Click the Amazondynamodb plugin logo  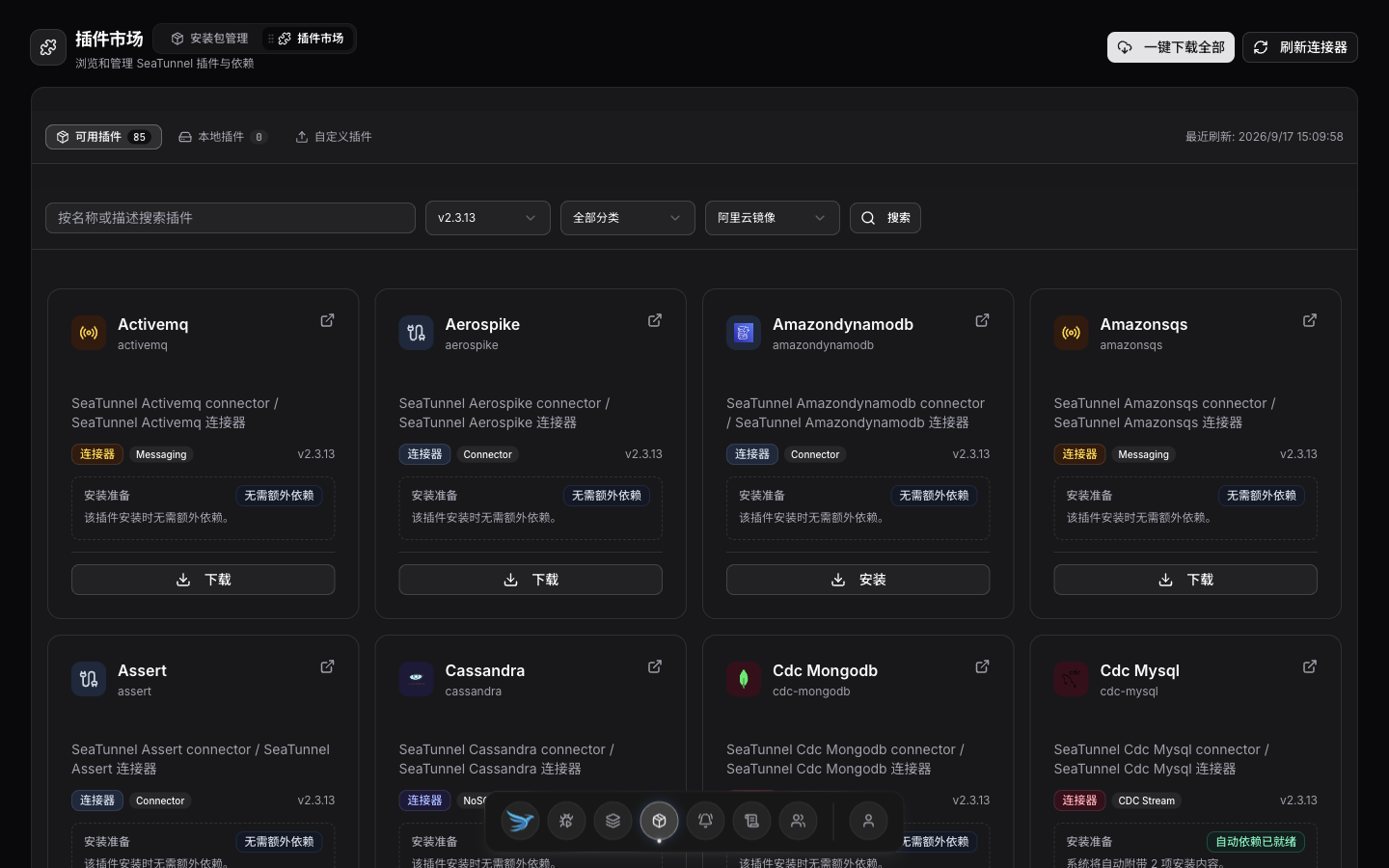pyautogui.click(x=744, y=333)
